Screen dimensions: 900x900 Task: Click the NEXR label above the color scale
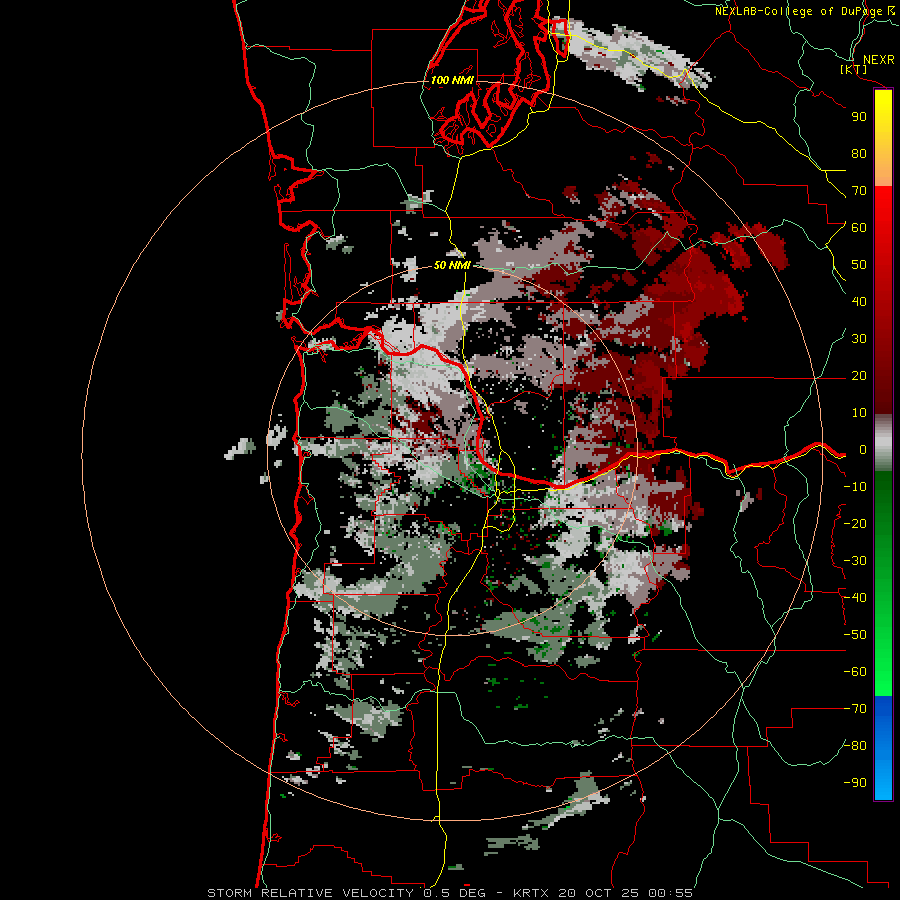coord(878,60)
